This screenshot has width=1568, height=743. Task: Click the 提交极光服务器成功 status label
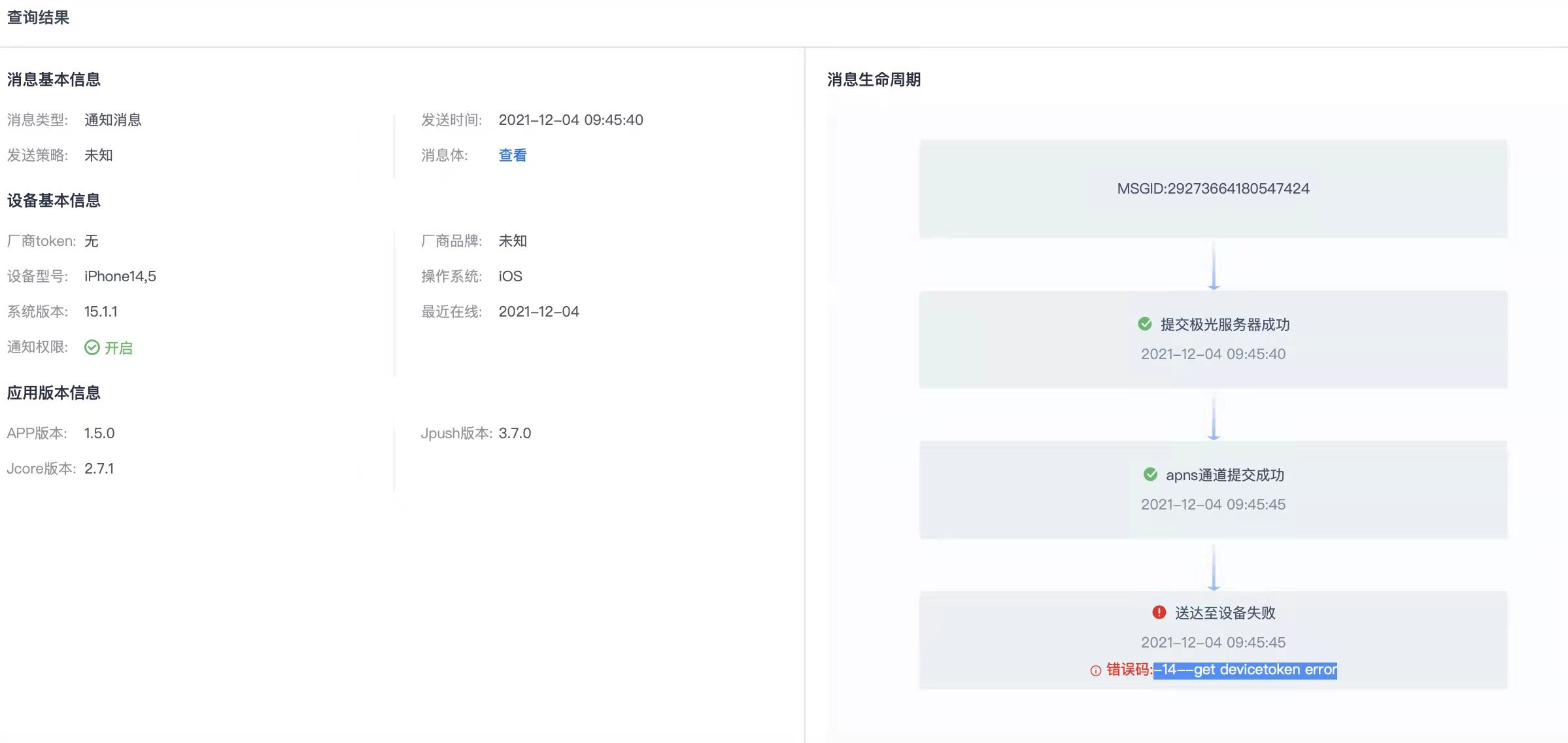(1225, 324)
